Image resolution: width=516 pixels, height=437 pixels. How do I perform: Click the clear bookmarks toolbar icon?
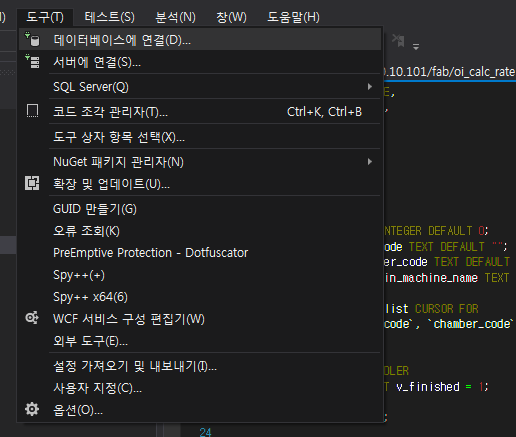tap(398, 41)
